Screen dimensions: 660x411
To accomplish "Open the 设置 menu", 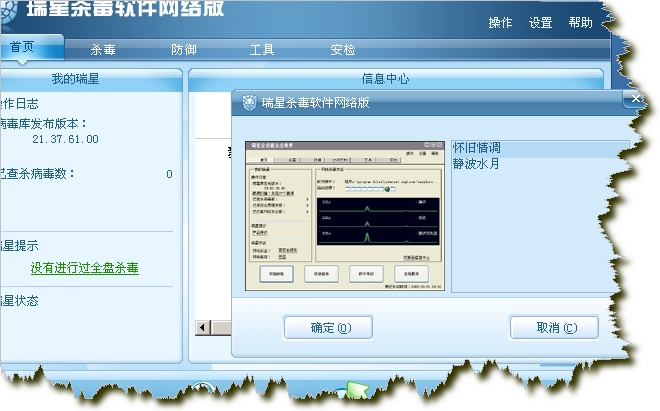I will (540, 23).
